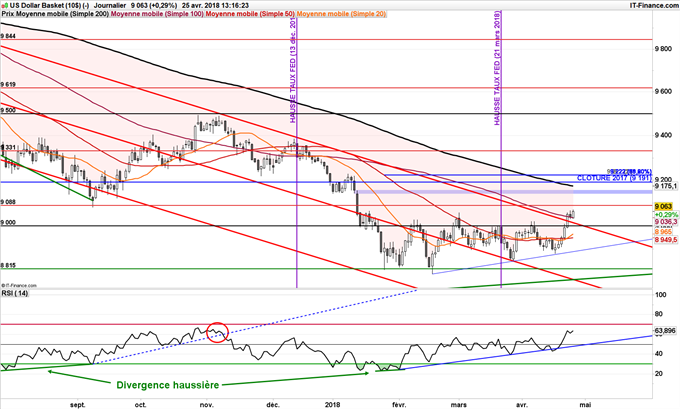
Task: Click the 8 815 support level label
Action: pyautogui.click(x=8, y=265)
